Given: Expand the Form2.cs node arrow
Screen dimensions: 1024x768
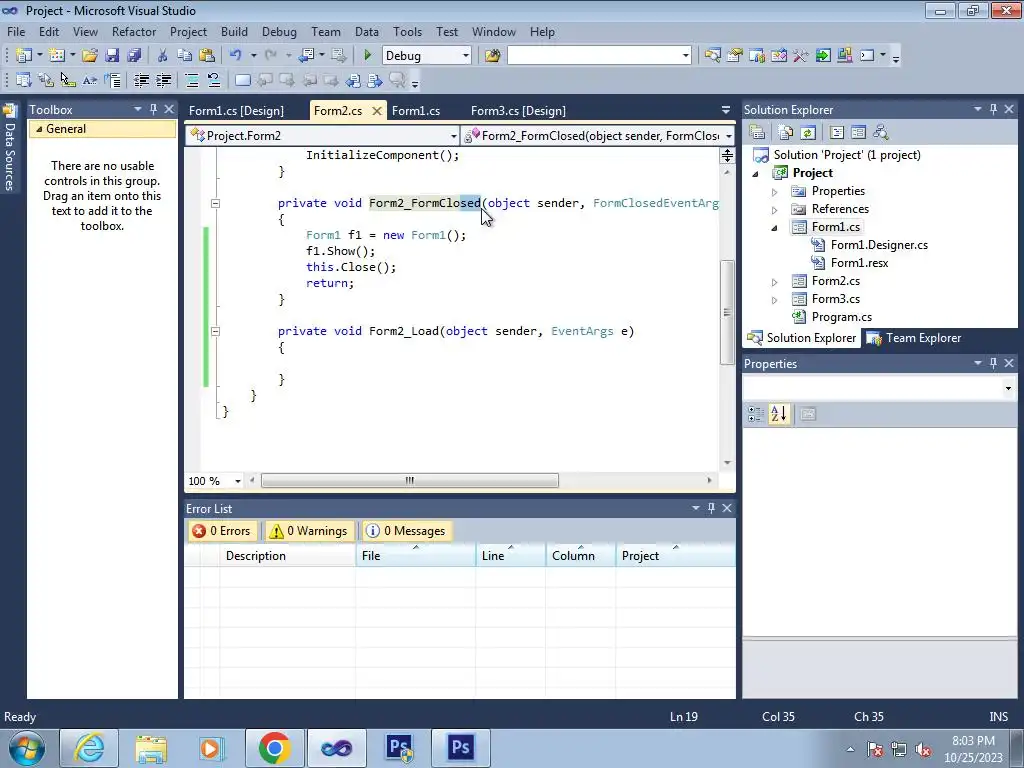Looking at the screenshot, I should 775,281.
